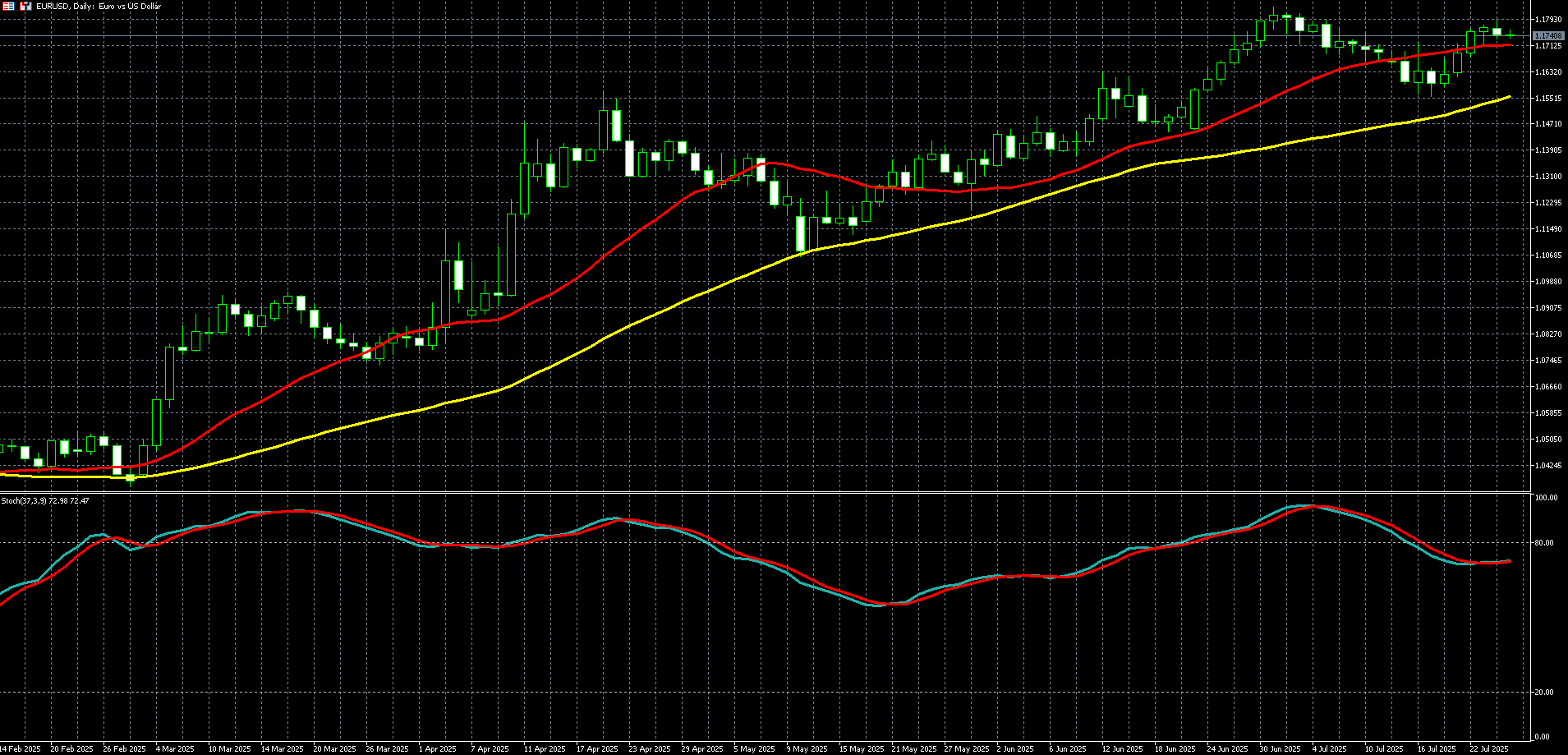Click the red-blue list icon beside the chart title

[8, 6]
